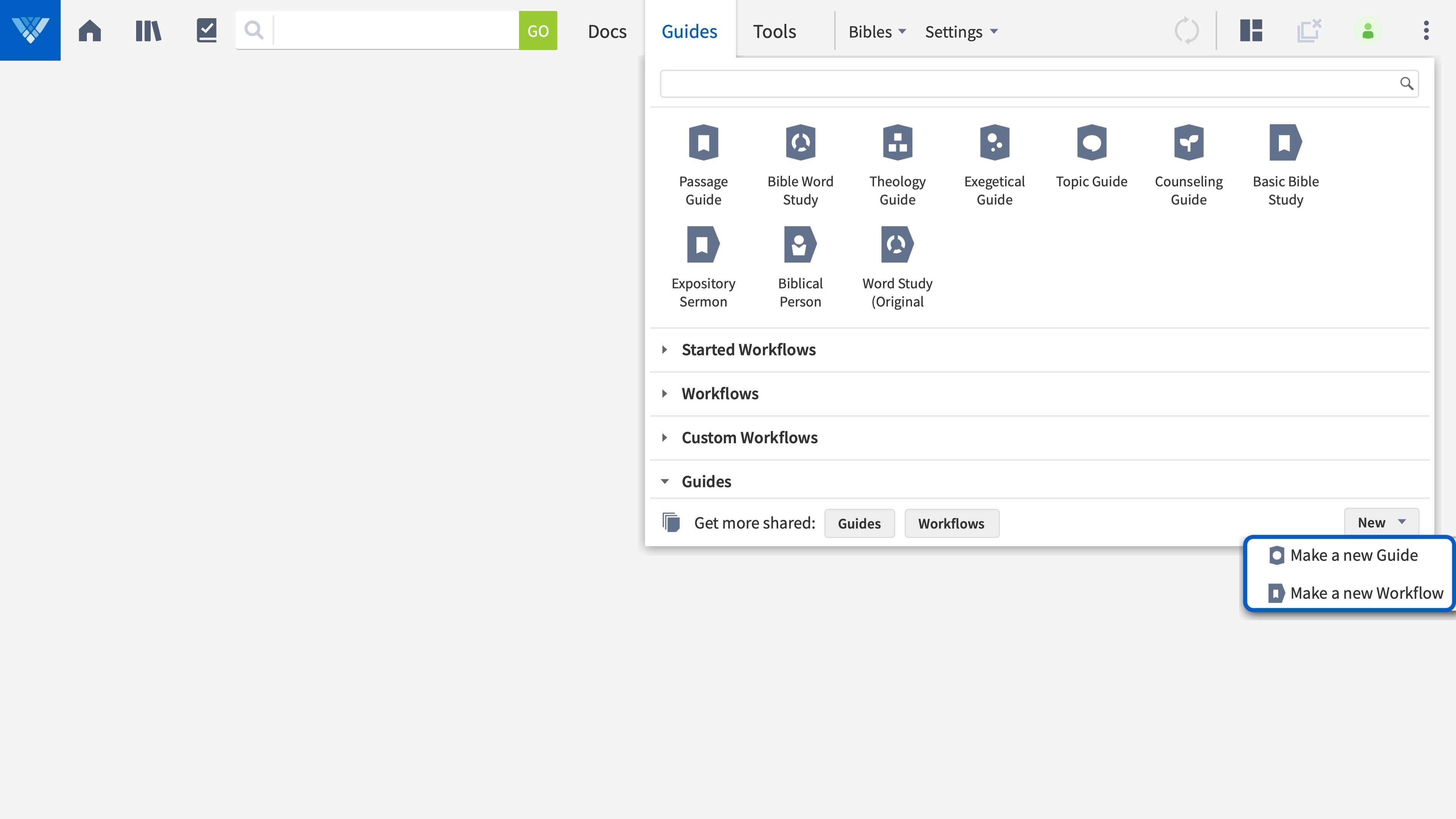Open the Bible Word Study guide
Viewport: 1456px width, 819px height.
pos(800,166)
